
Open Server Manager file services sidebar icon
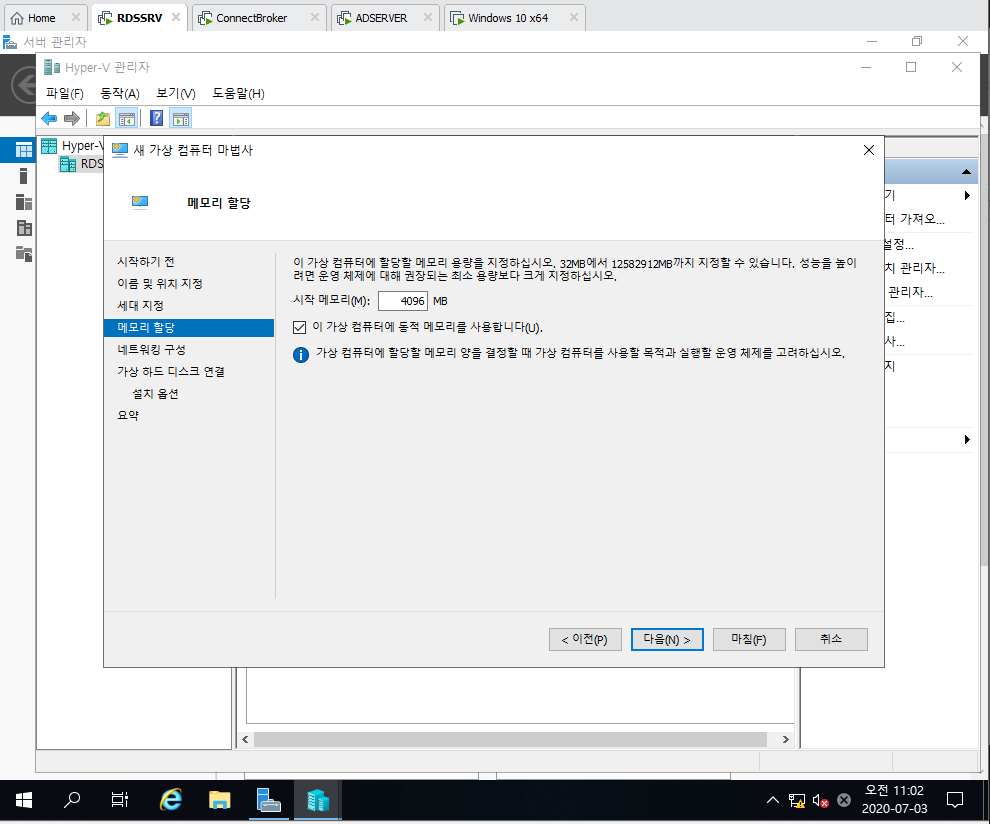[x=23, y=254]
